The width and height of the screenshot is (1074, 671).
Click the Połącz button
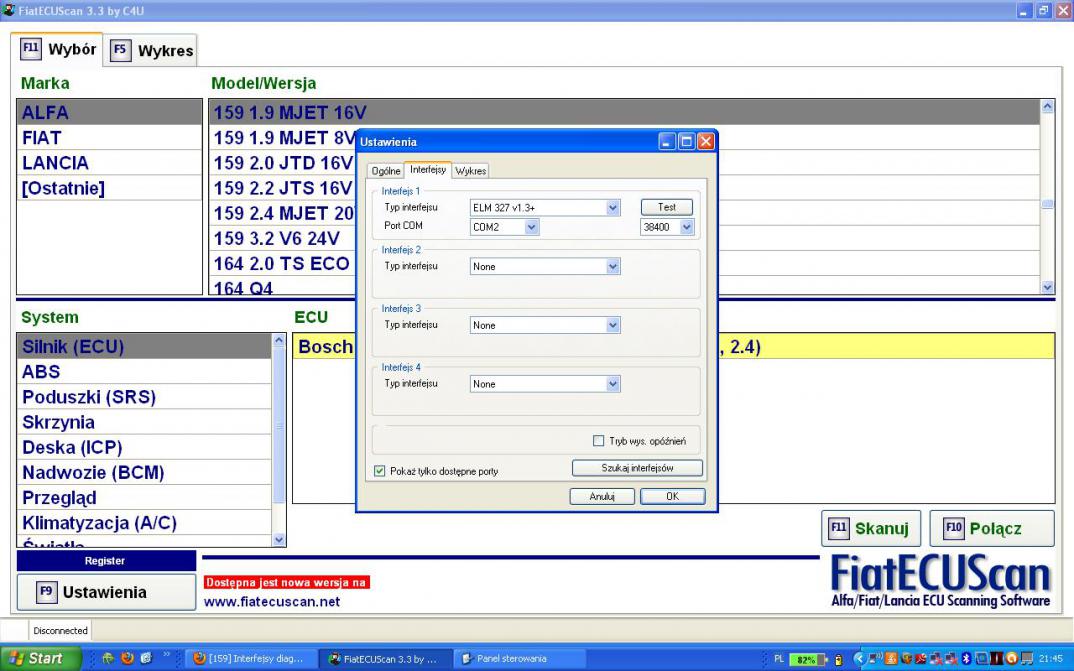(x=991, y=528)
